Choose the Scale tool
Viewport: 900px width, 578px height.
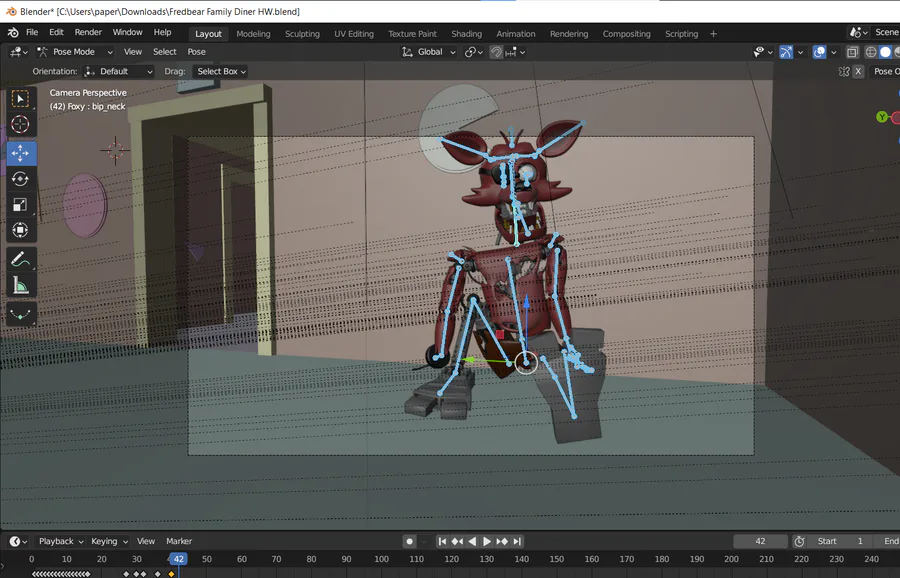click(x=20, y=205)
